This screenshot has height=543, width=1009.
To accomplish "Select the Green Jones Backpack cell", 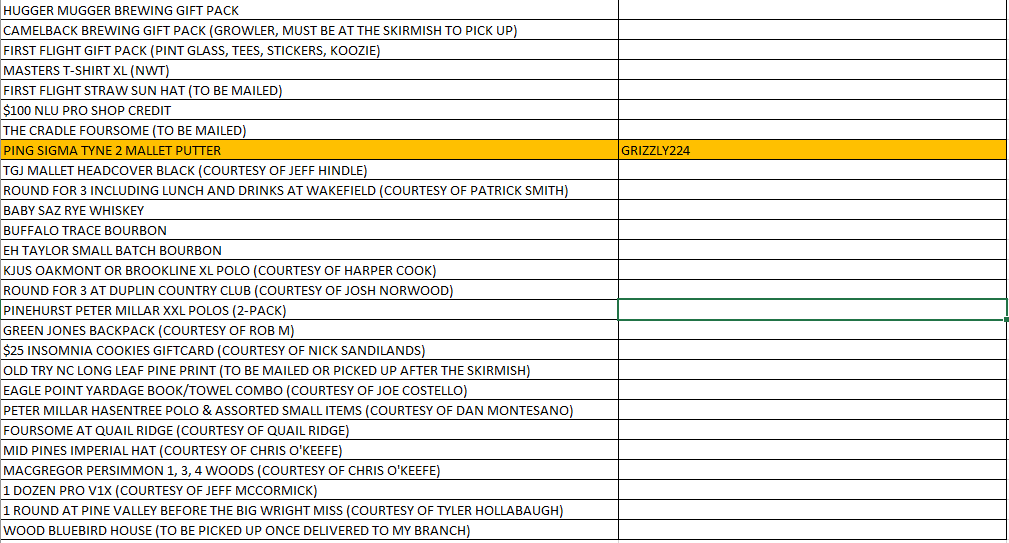I will click(x=310, y=330).
